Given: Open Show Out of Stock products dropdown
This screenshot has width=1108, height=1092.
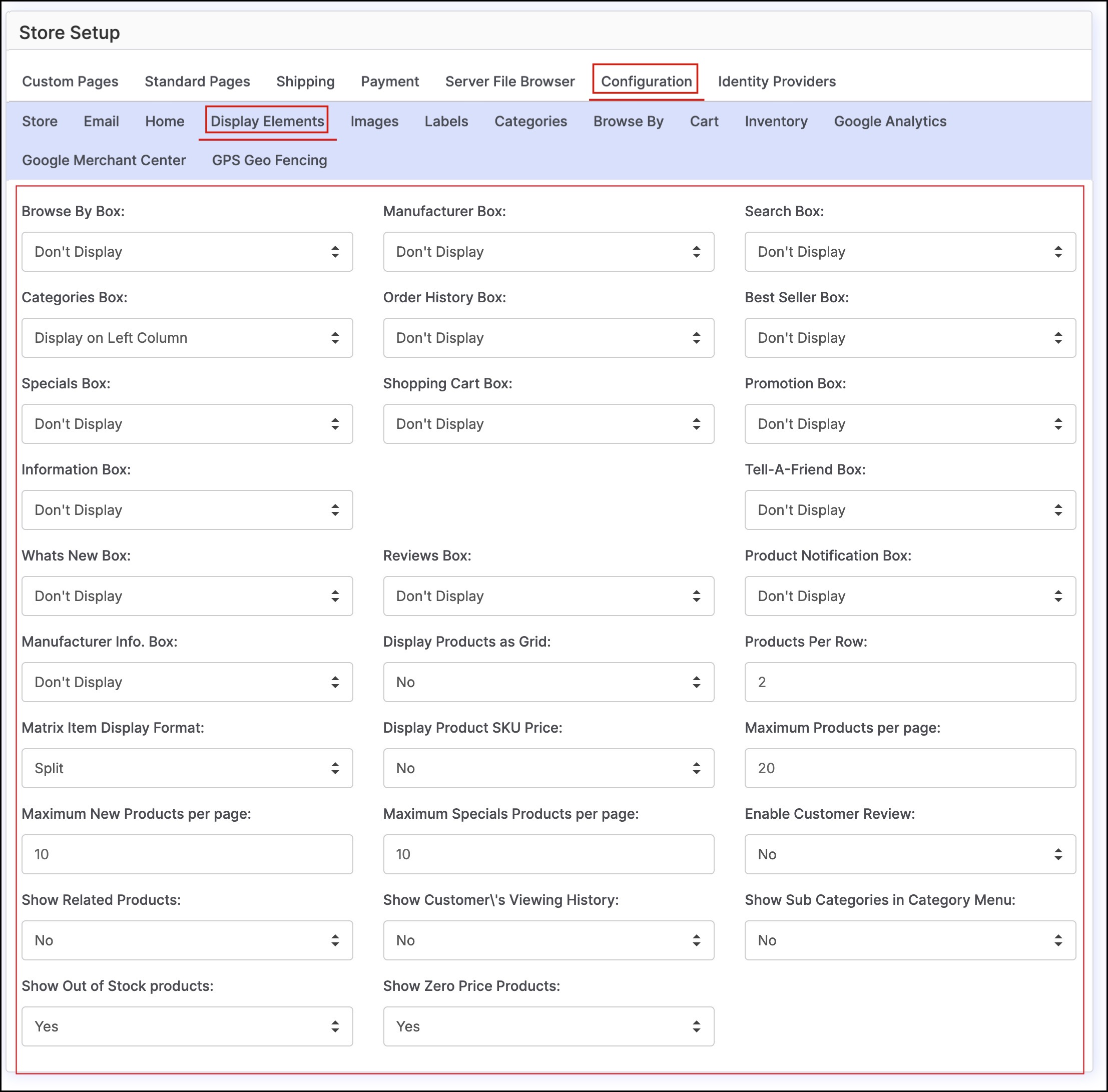Looking at the screenshot, I should [187, 1026].
